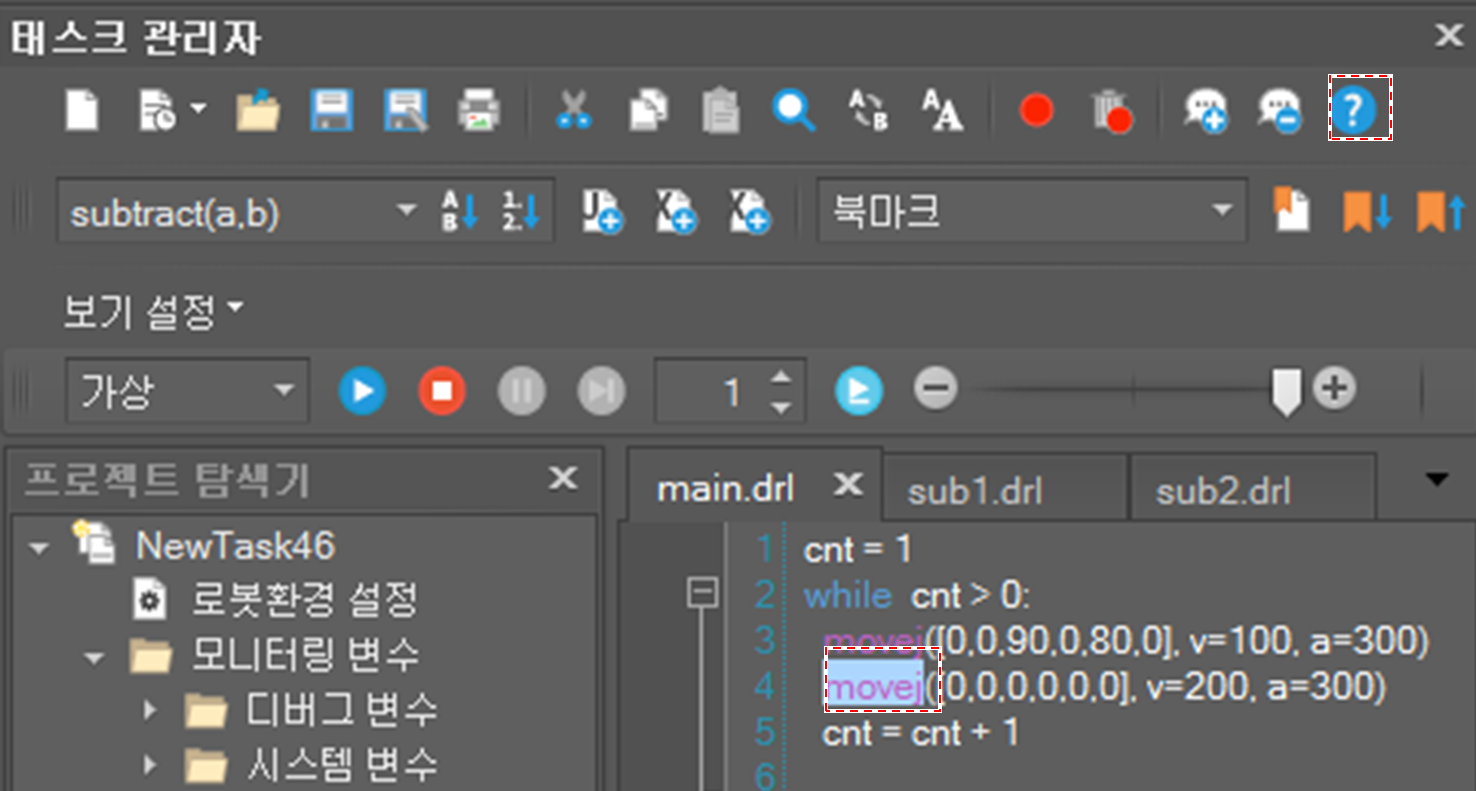Click the New file icon
The width and height of the screenshot is (1476, 791).
[x=82, y=110]
